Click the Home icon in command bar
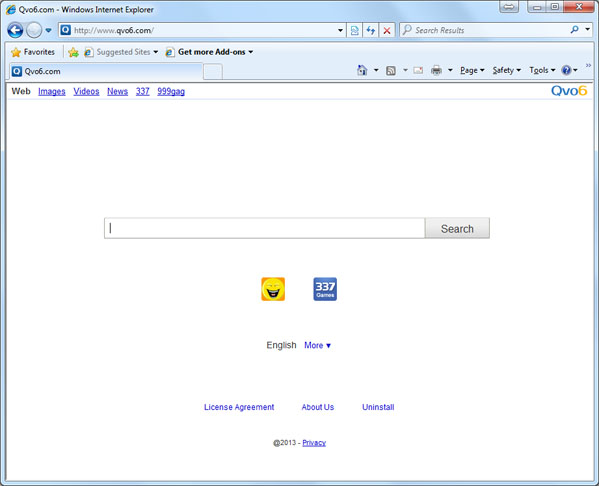Image resolution: width=599 pixels, height=486 pixels. click(362, 70)
